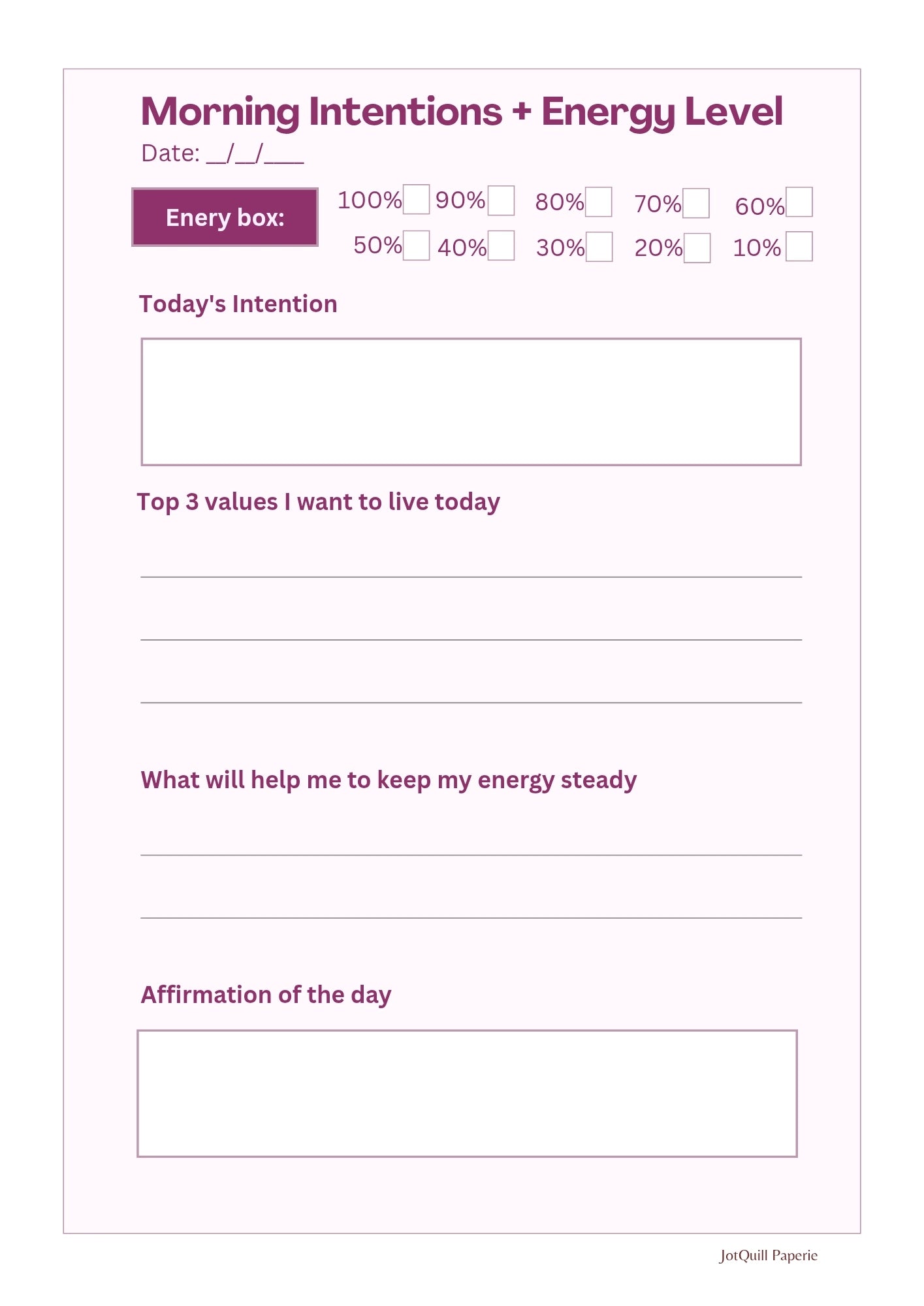The image size is (924, 1306).
Task: Mark the 40% energy checkbox
Action: click(x=501, y=246)
